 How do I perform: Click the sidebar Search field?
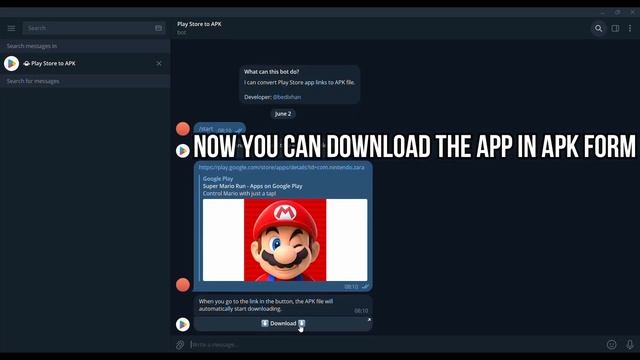tap(94, 28)
